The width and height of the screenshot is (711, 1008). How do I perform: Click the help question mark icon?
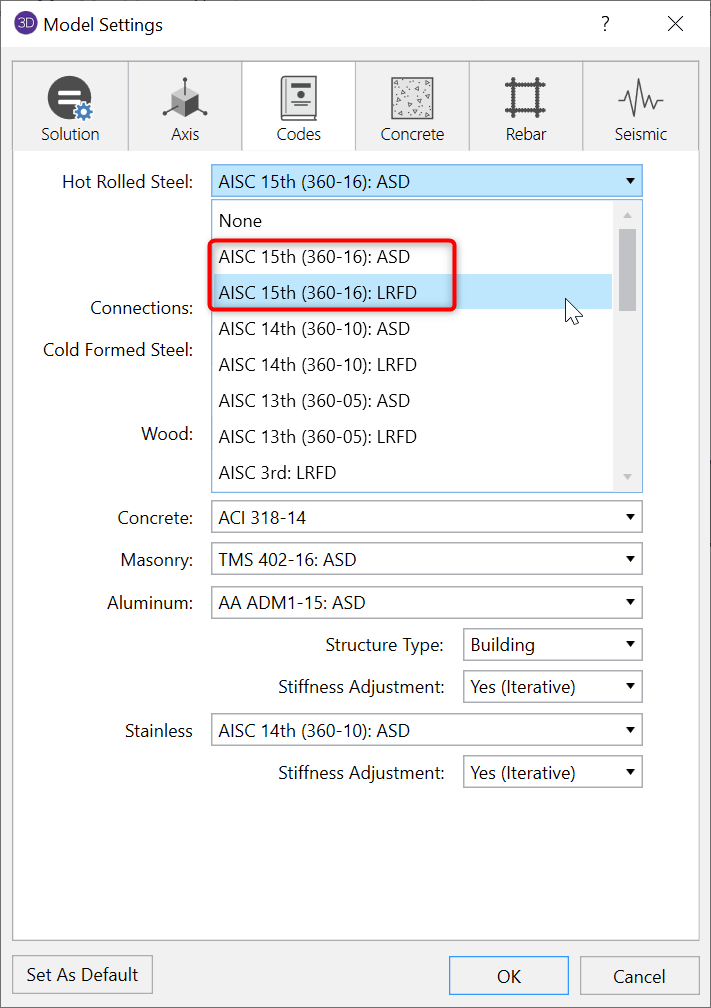[x=605, y=24]
